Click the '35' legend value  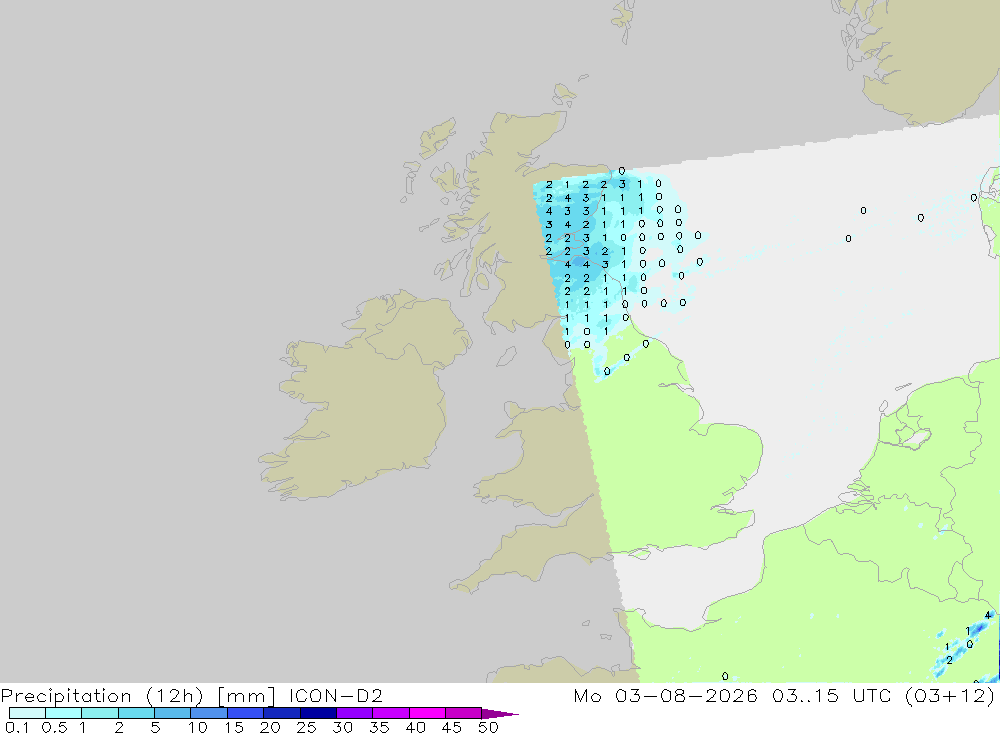click(379, 727)
